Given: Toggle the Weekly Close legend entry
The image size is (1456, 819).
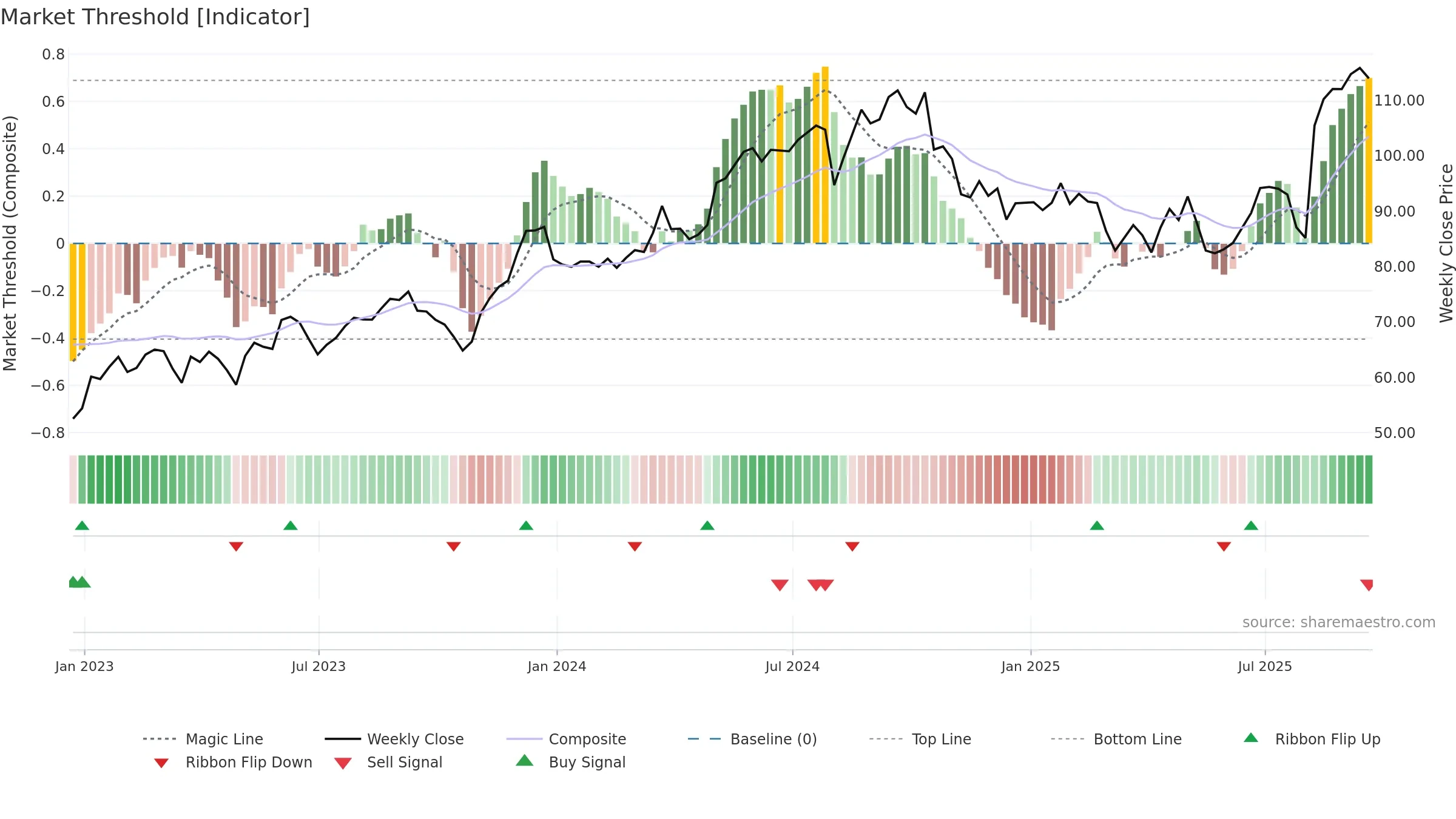Looking at the screenshot, I should click(394, 739).
